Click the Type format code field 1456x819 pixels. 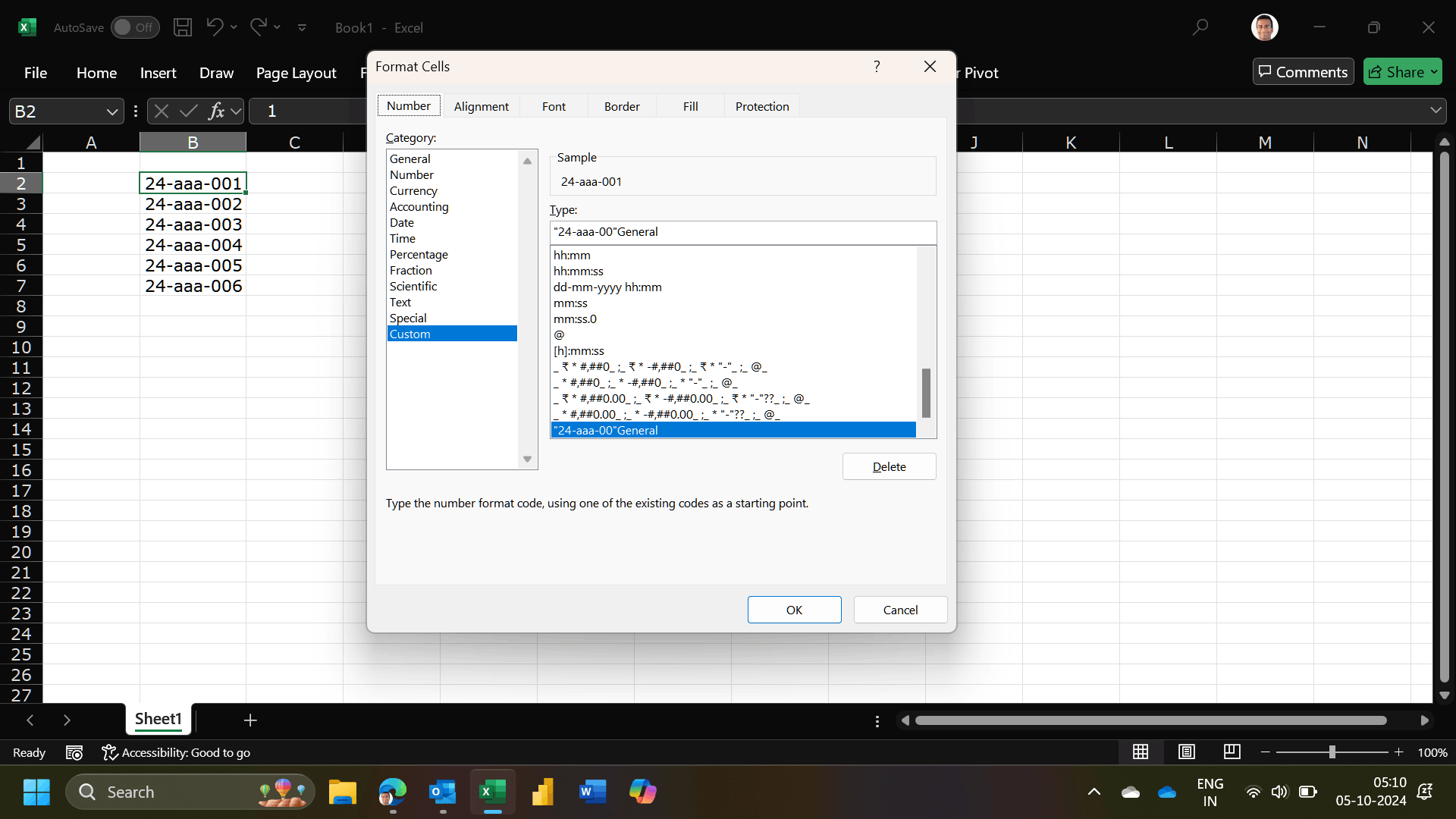click(x=742, y=232)
